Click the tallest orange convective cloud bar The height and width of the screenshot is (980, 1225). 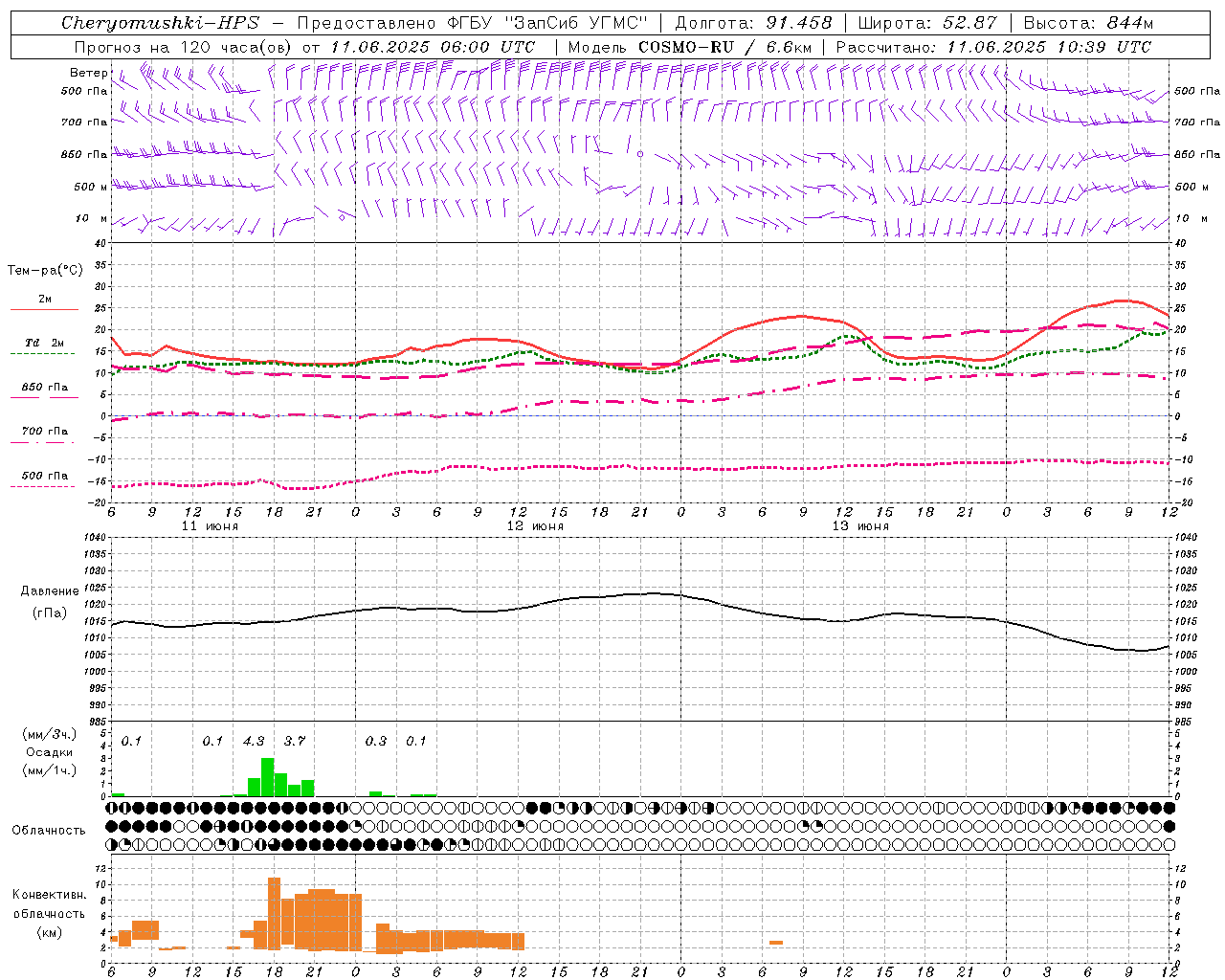click(274, 912)
